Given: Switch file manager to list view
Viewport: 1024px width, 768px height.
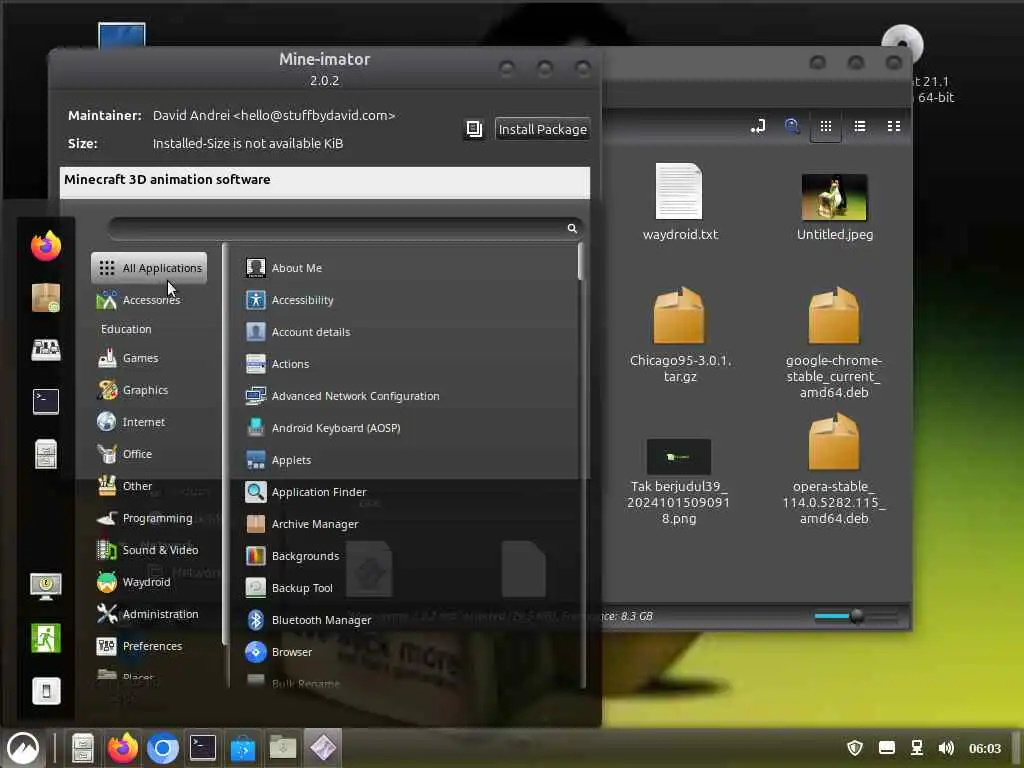Looking at the screenshot, I should (860, 126).
